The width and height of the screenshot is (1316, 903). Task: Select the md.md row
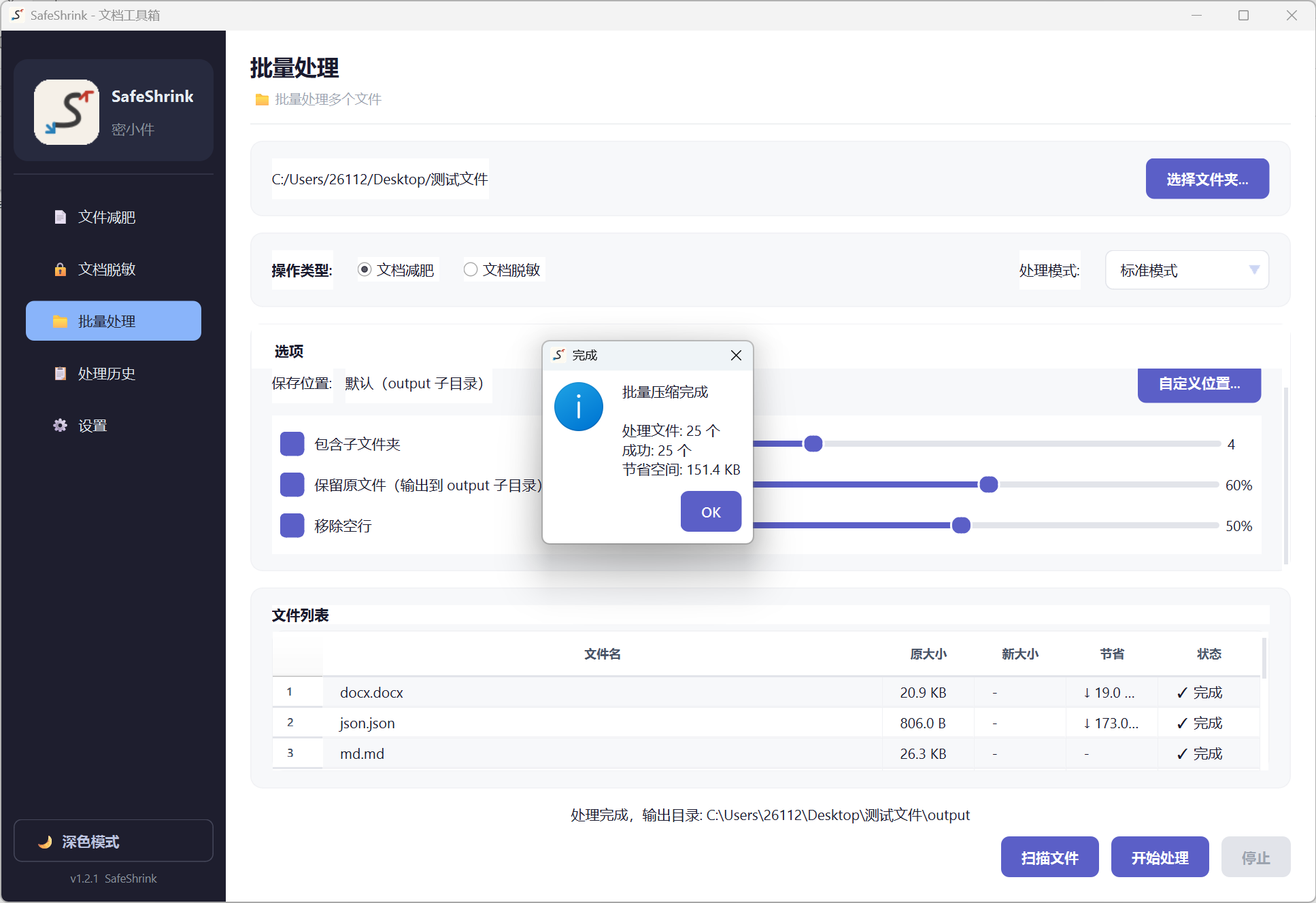(766, 753)
